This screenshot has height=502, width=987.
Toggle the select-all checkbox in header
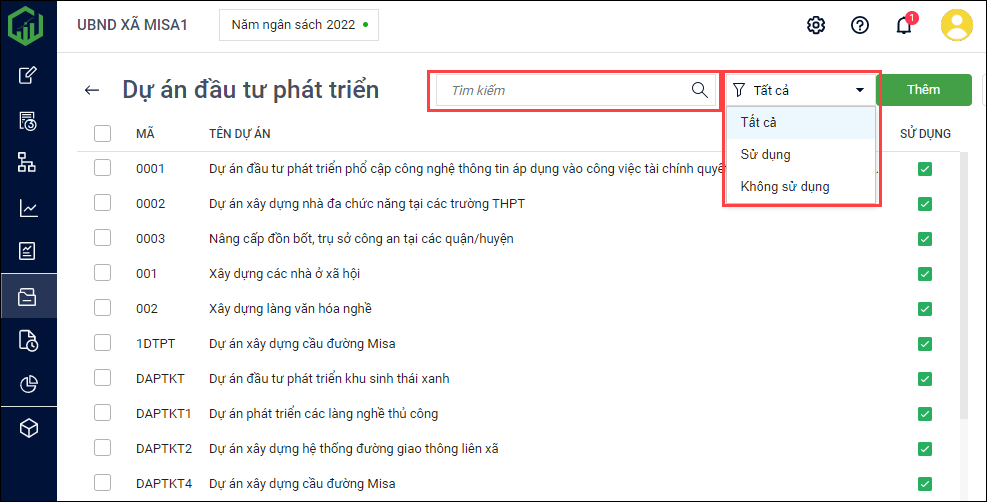[102, 133]
